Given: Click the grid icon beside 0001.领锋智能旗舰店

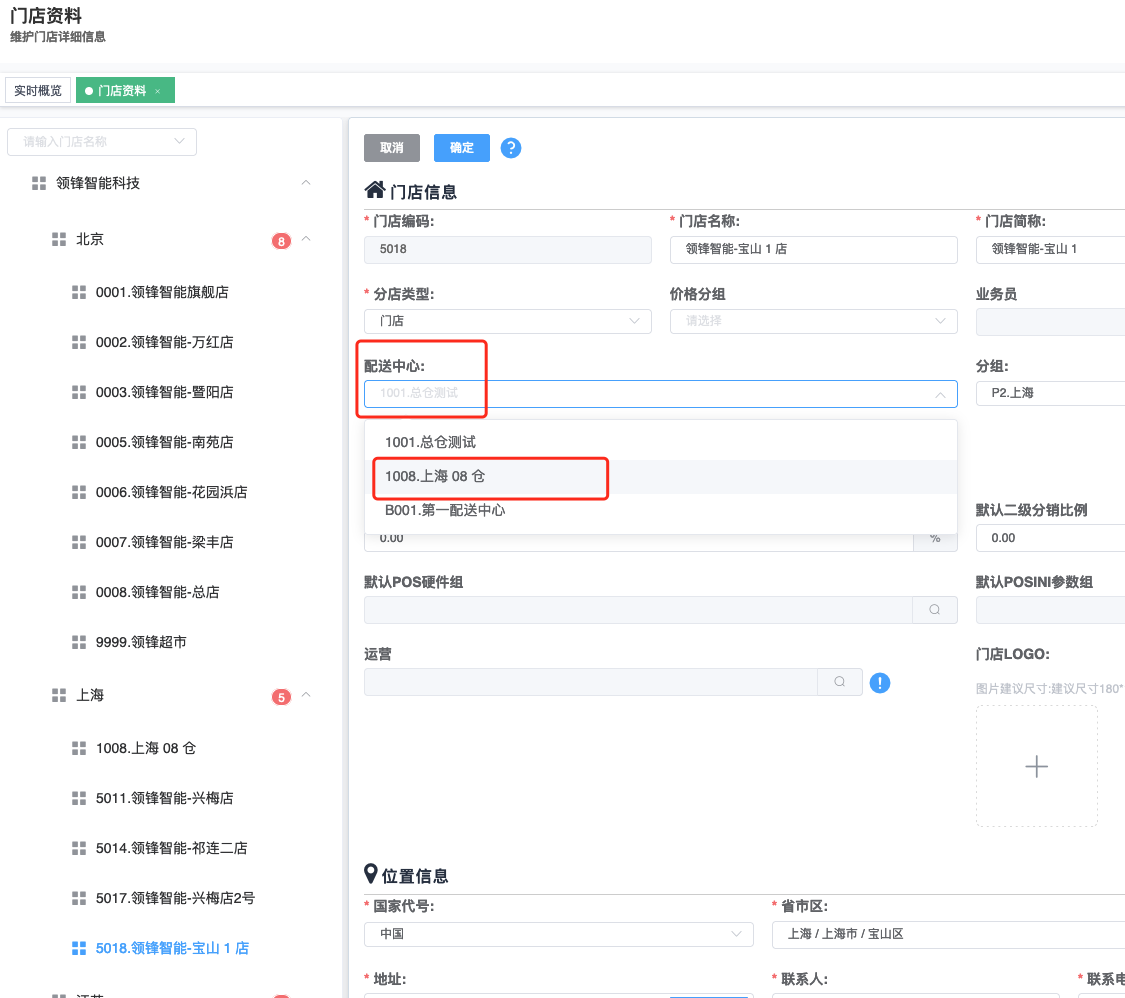Looking at the screenshot, I should point(79,292).
